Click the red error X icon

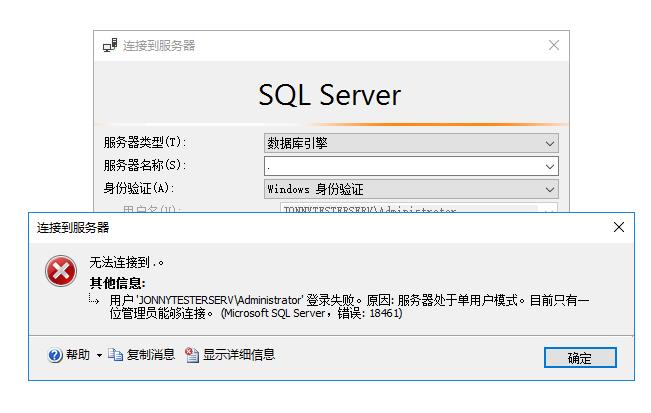pos(61,271)
